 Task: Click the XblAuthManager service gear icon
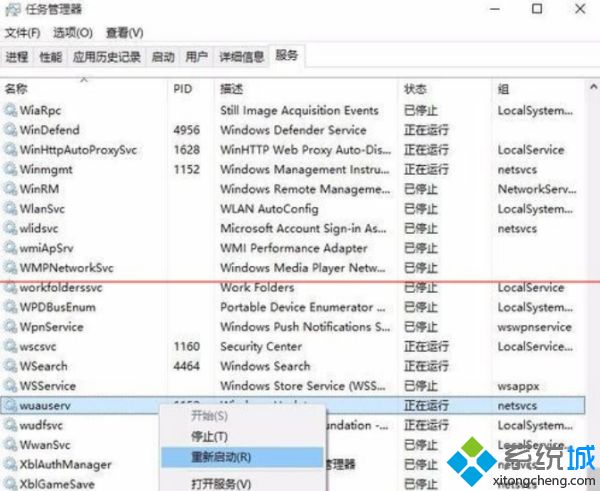click(10, 465)
